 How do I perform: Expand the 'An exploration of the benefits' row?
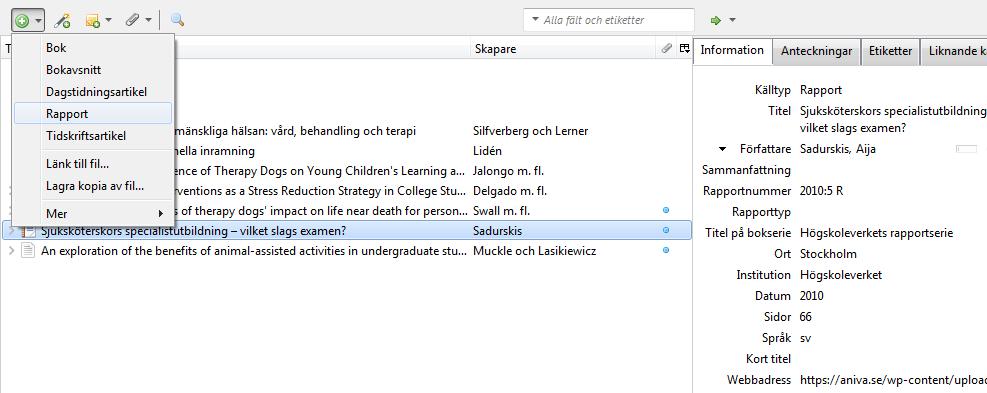11,251
